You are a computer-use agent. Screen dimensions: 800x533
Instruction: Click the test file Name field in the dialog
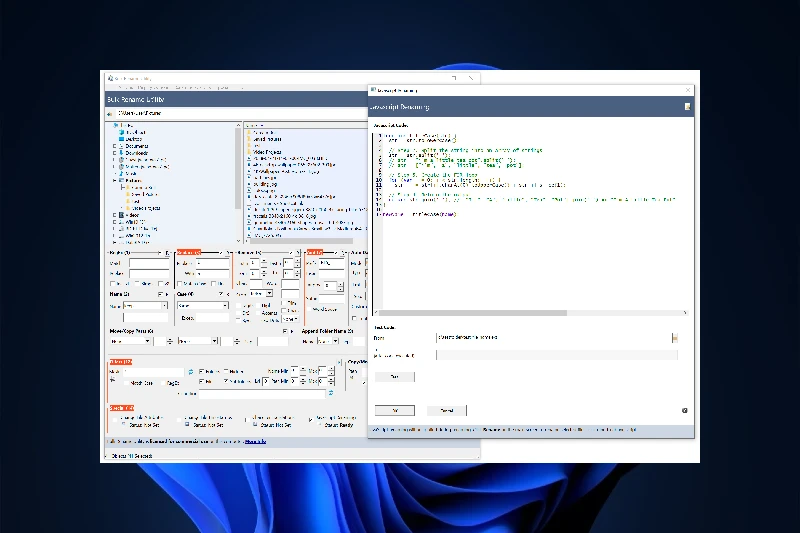tap(554, 338)
